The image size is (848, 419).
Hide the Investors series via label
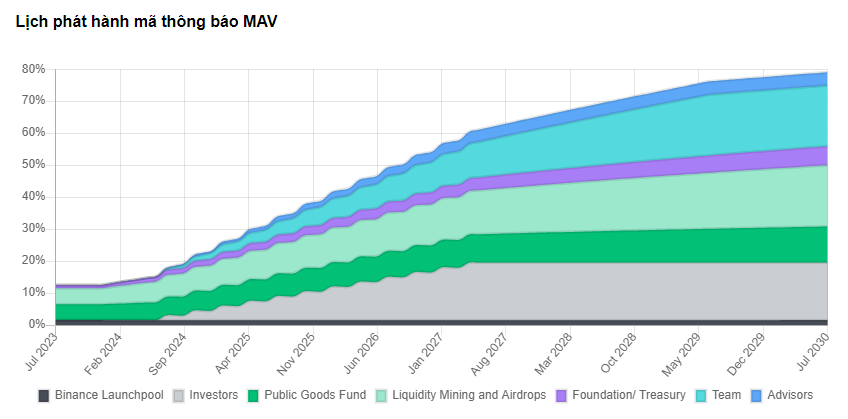click(x=214, y=395)
